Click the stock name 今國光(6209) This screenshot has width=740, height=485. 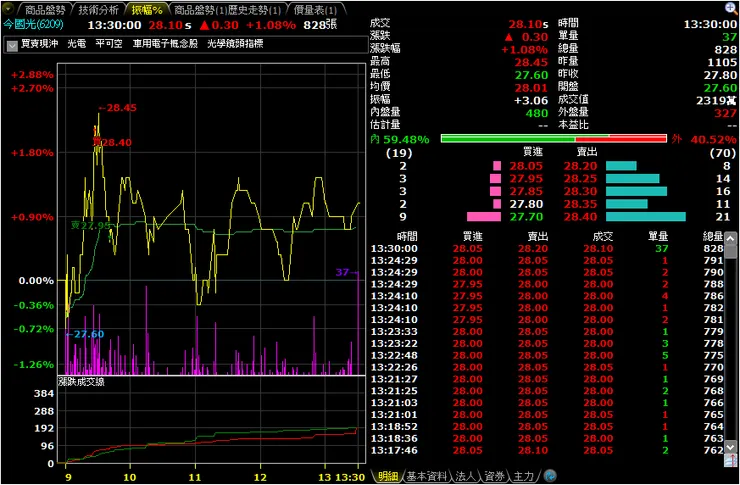tap(34, 25)
